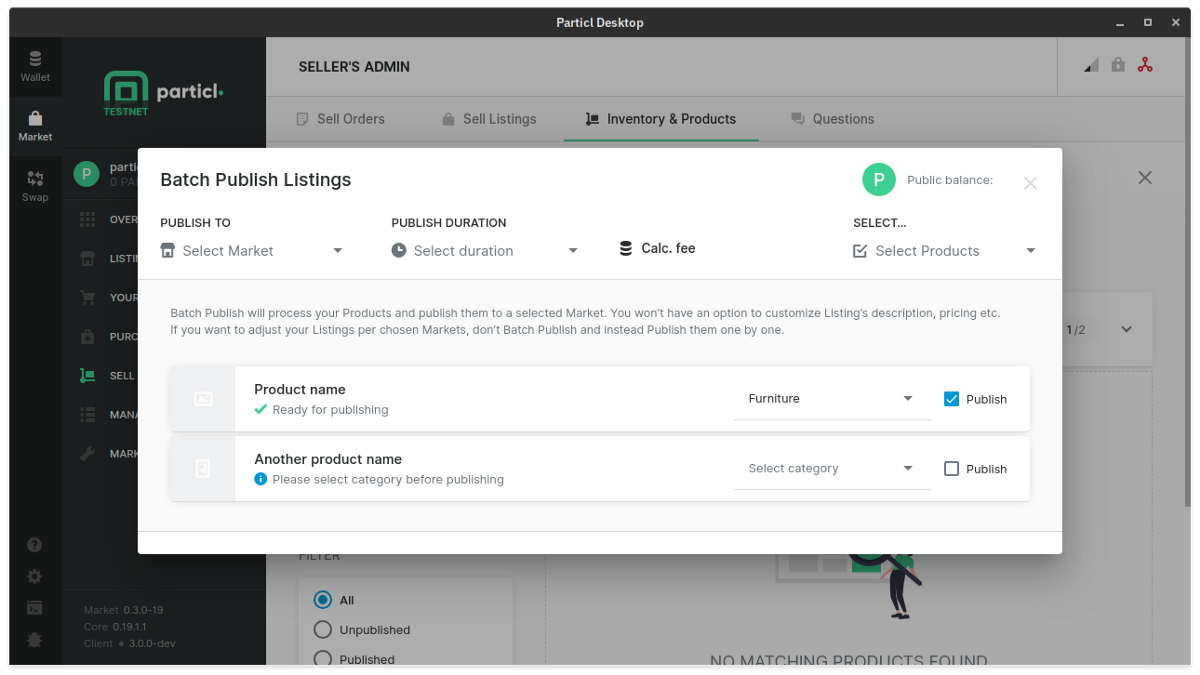Image resolution: width=1200 pixels, height=675 pixels.
Task: Switch to the Sell Orders tab
Action: pos(341,119)
